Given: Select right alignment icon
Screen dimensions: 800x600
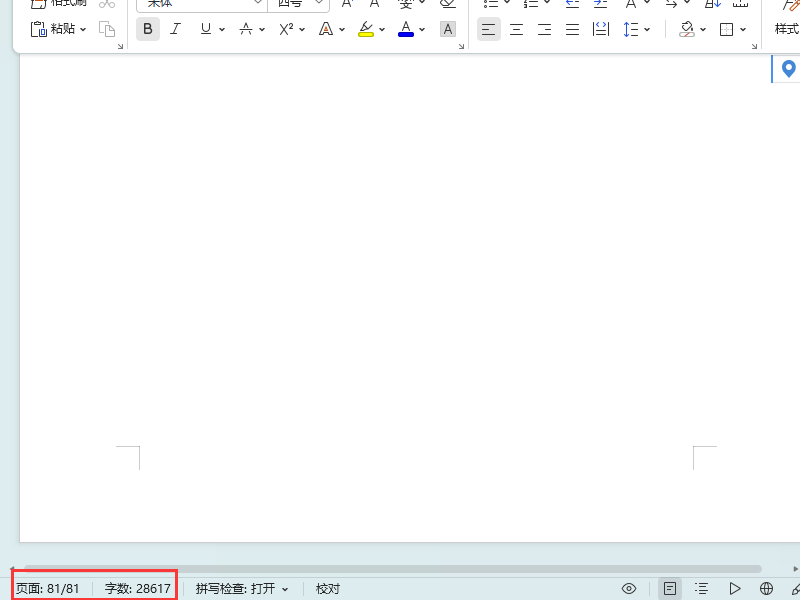Looking at the screenshot, I should pyautogui.click(x=544, y=29).
